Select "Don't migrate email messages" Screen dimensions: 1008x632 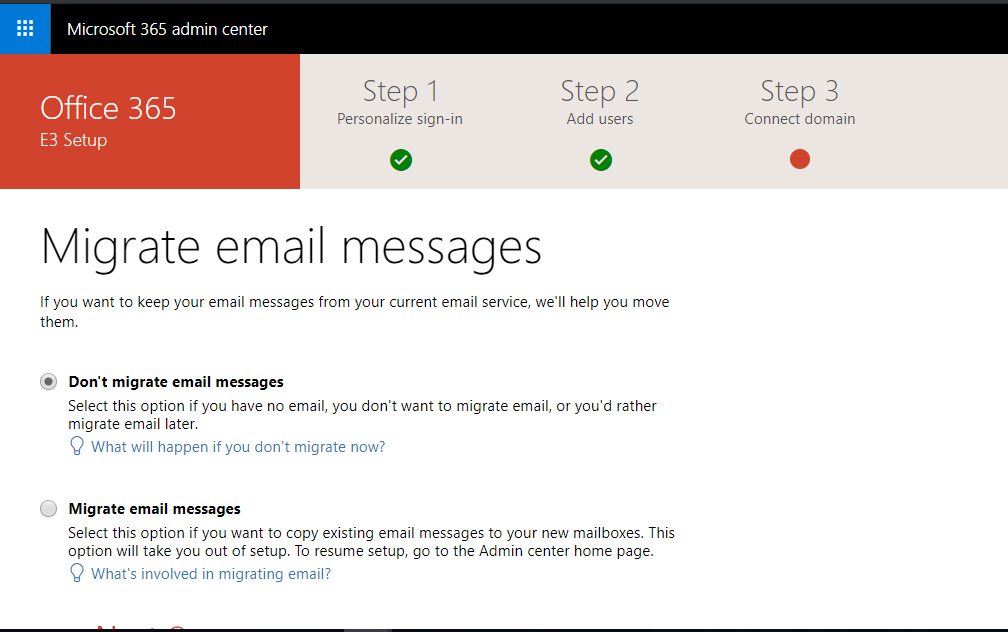click(48, 381)
